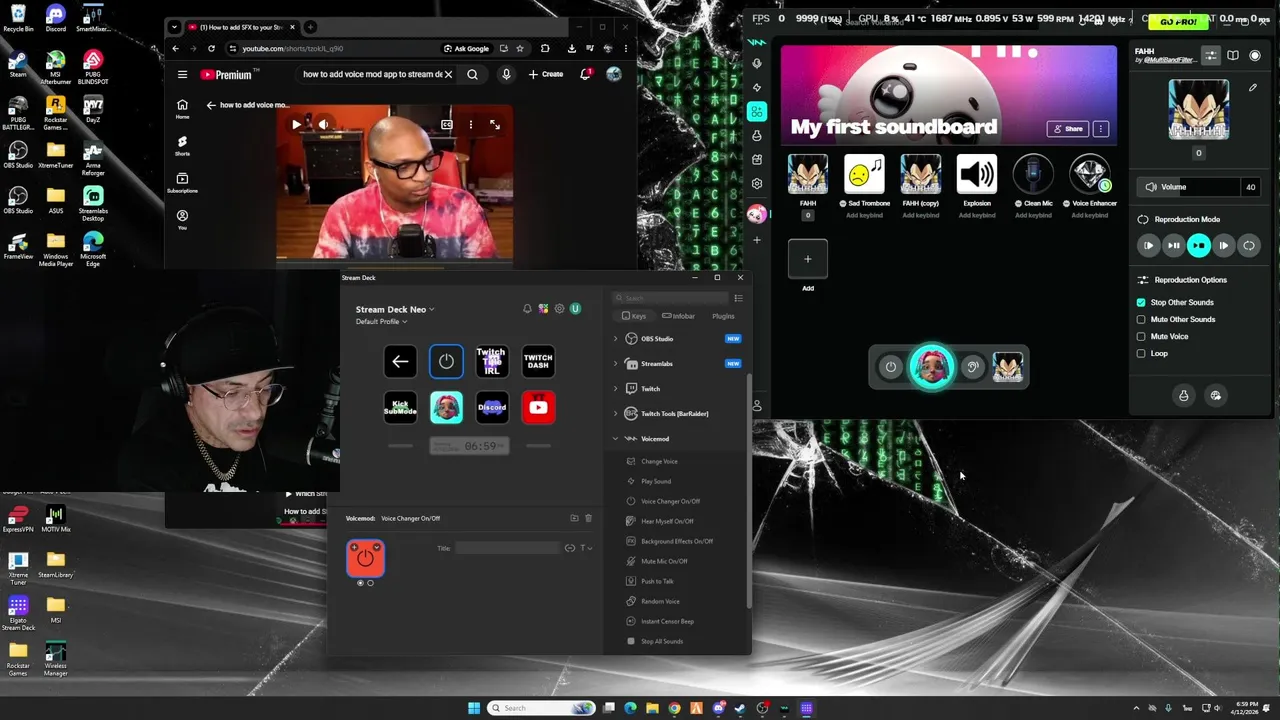Toggle closed captions on the Short
The width and height of the screenshot is (1280, 720).
point(447,124)
